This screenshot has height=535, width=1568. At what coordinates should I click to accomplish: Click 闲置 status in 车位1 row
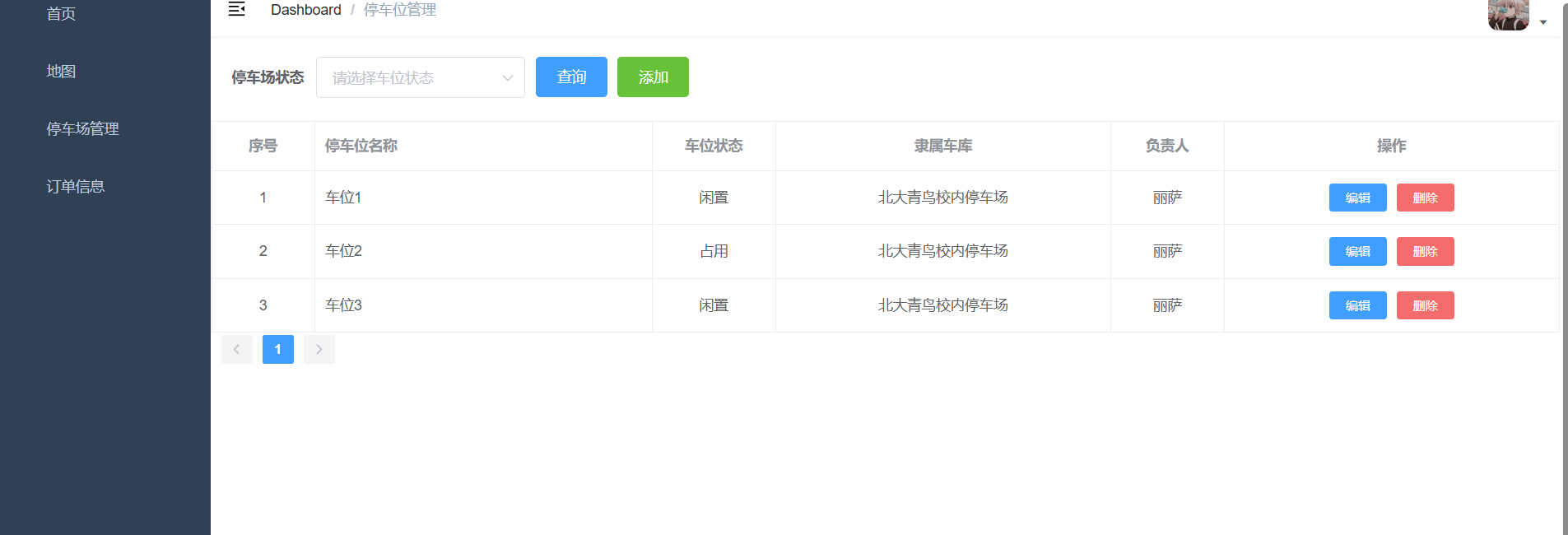click(x=714, y=198)
